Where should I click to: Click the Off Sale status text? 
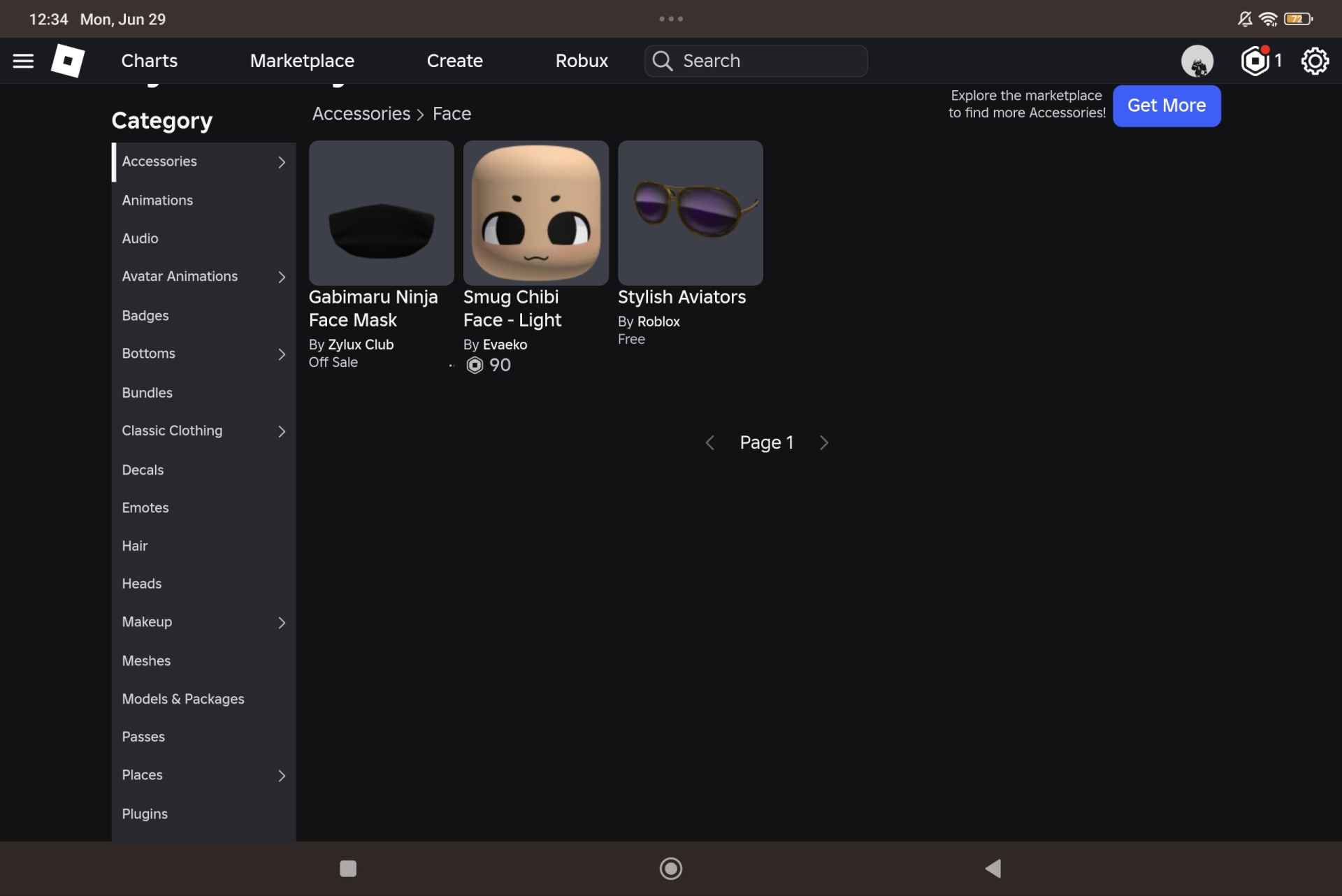coord(333,362)
